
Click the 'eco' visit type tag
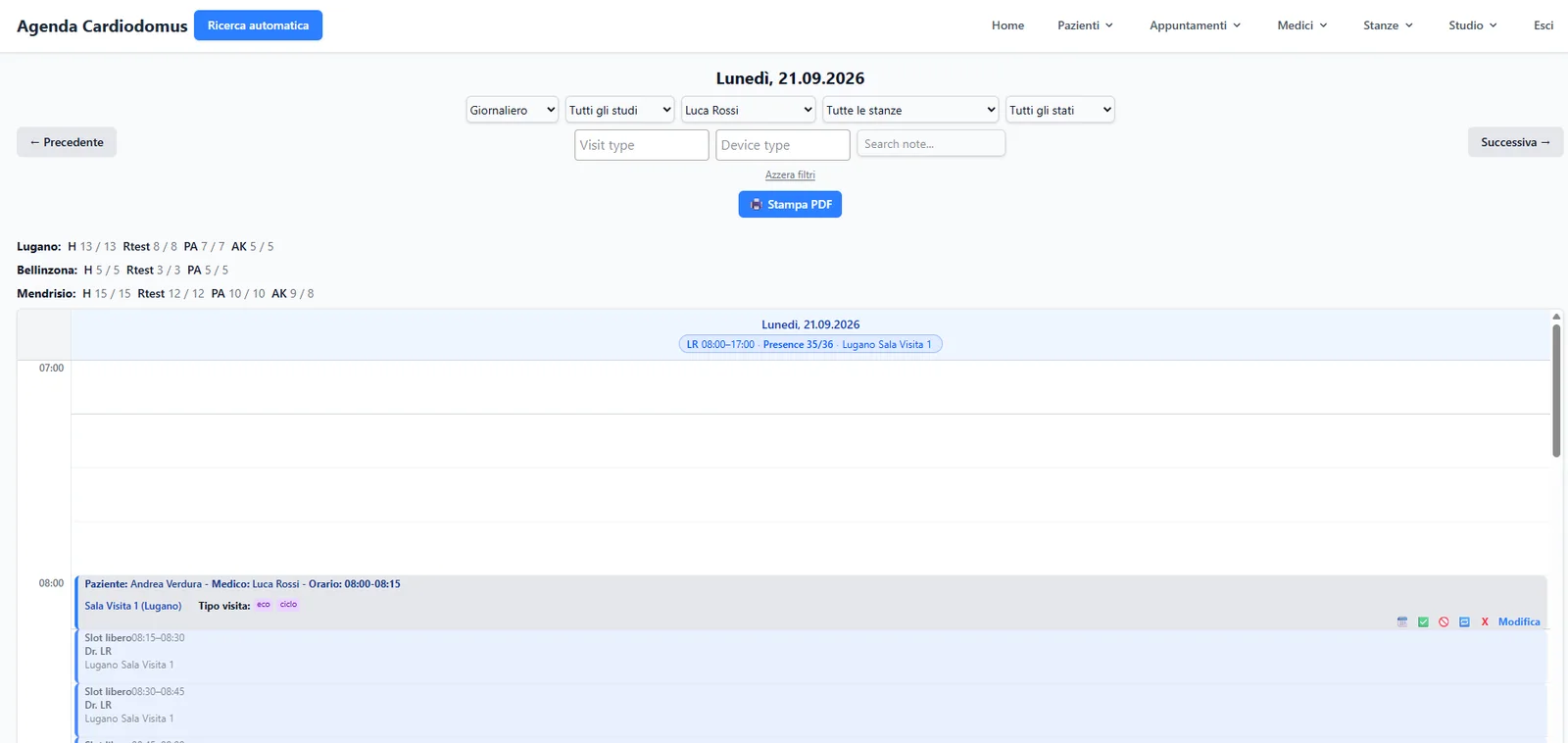point(264,605)
